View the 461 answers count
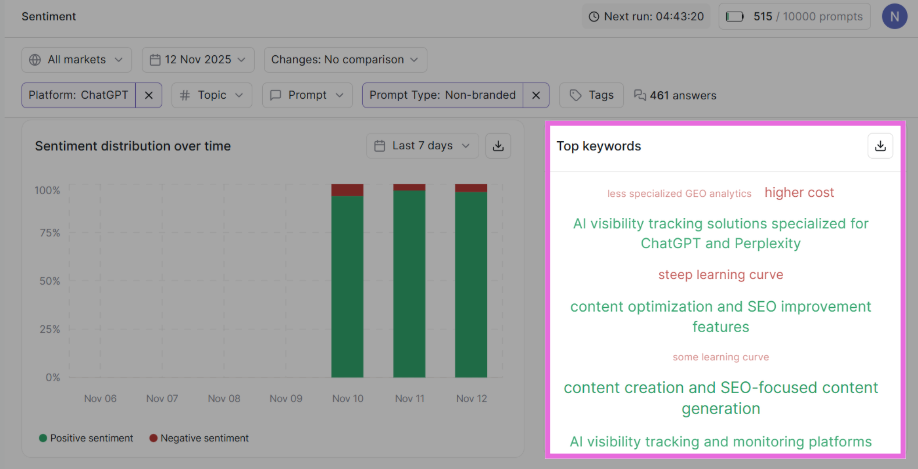This screenshot has height=469, width=918. (675, 95)
